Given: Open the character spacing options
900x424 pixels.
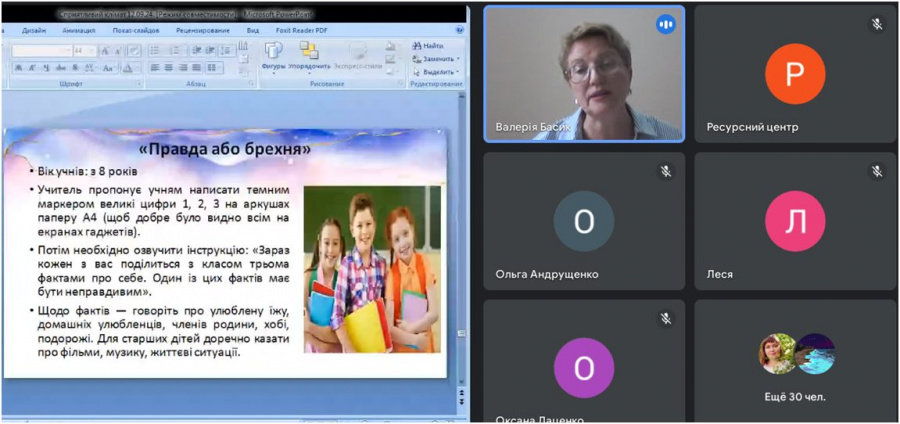Looking at the screenshot, I should [x=90, y=68].
